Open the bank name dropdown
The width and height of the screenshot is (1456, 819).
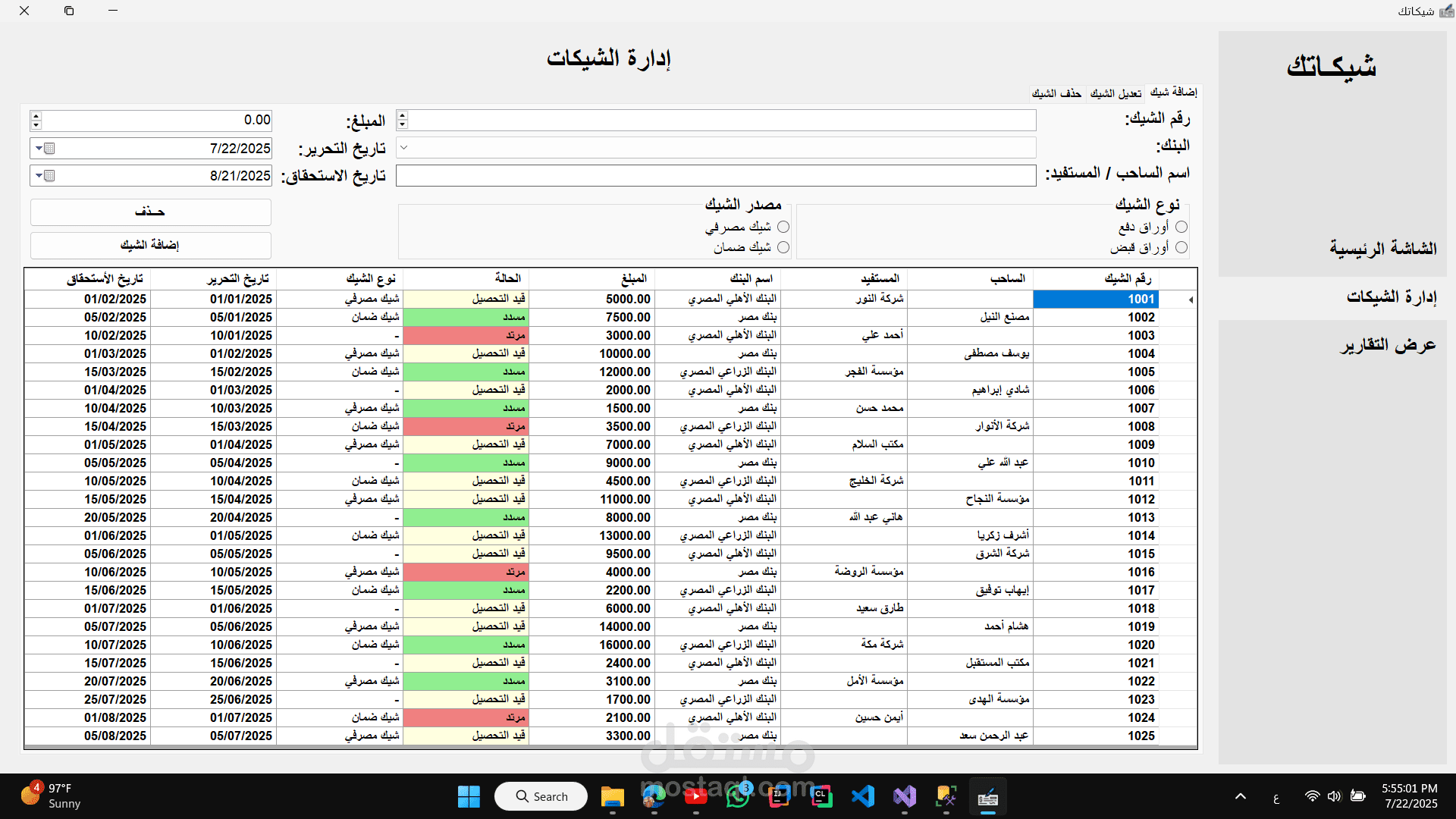point(404,148)
